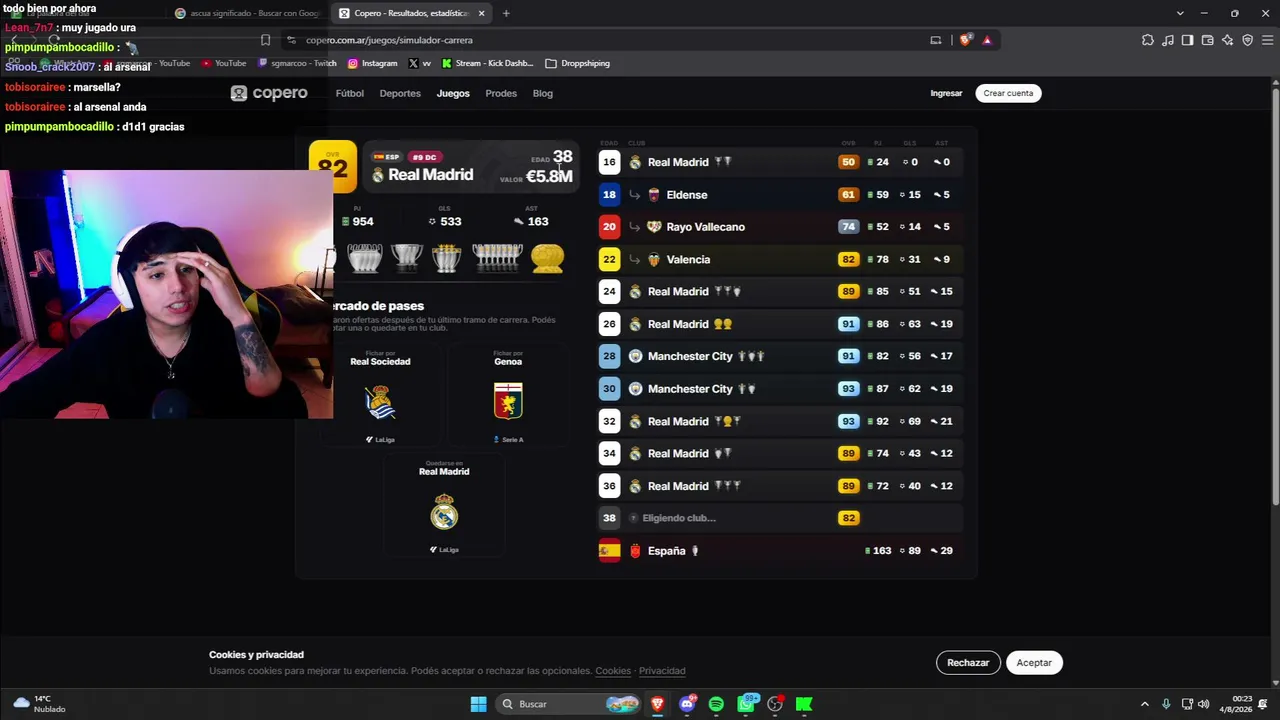Open Brave from the taskbar
The width and height of the screenshot is (1280, 720).
point(657,704)
